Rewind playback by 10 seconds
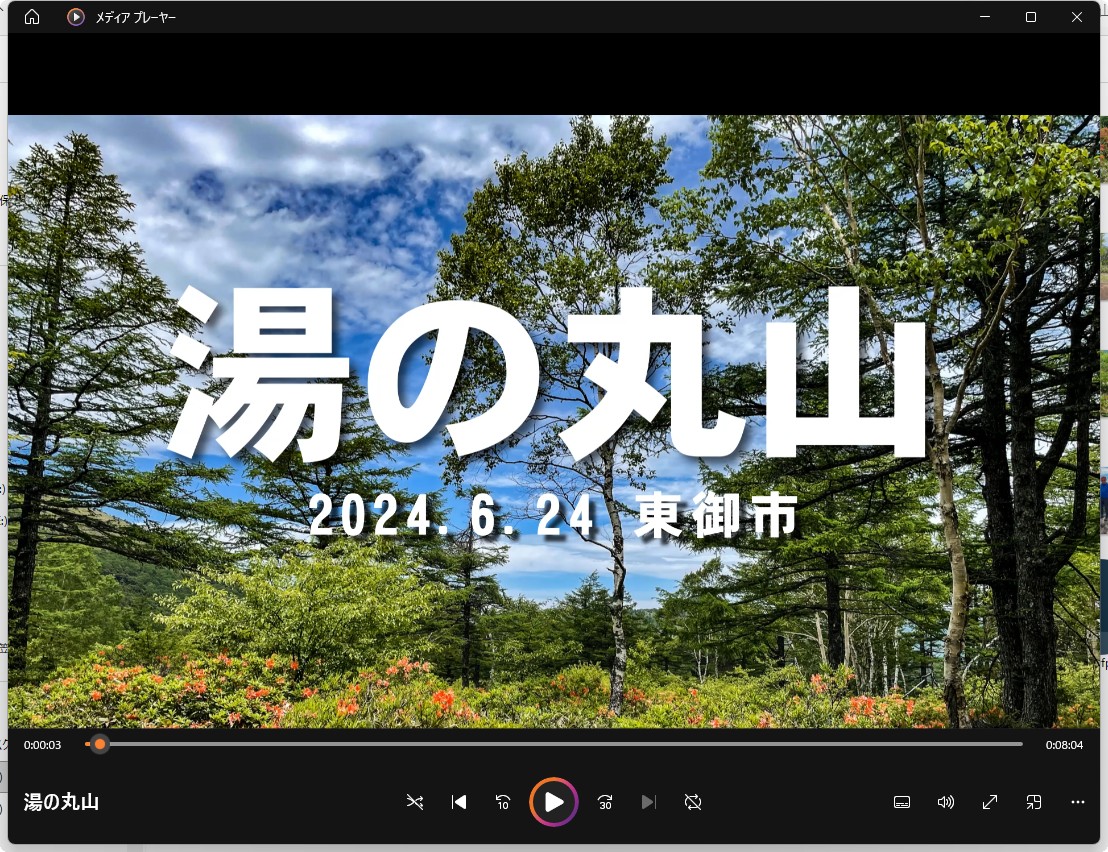 [504, 801]
